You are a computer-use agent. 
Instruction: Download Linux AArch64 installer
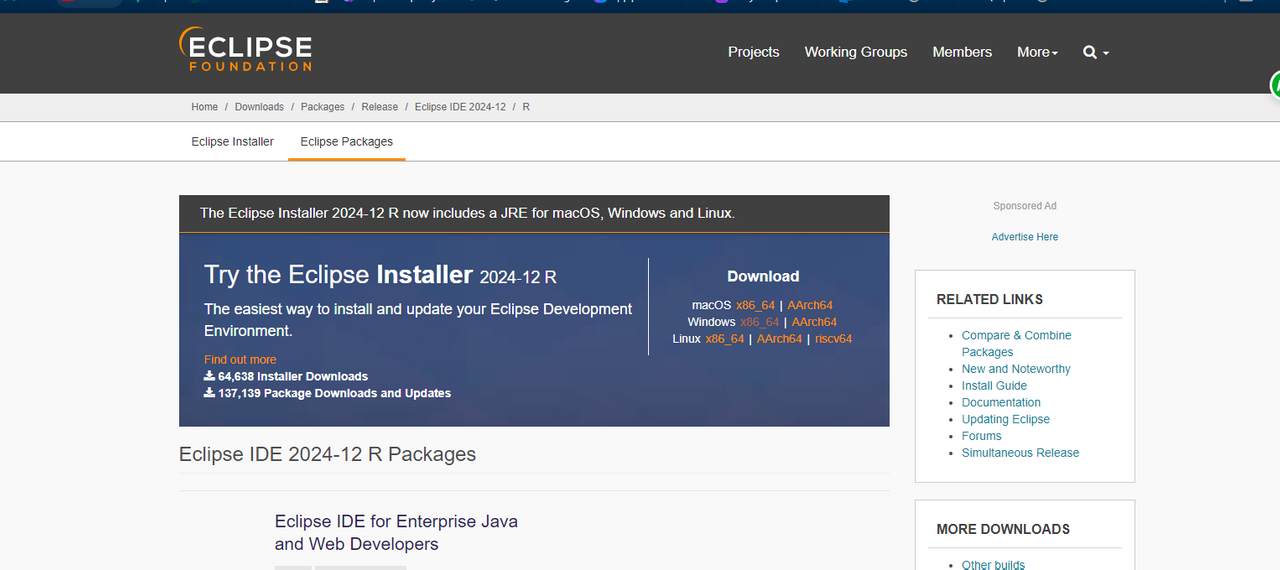(x=780, y=339)
